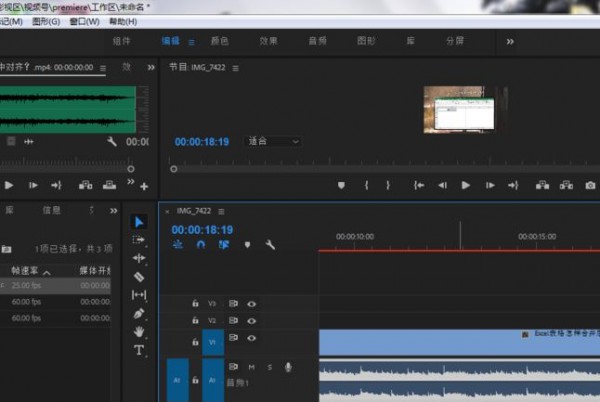This screenshot has height=402, width=600.
Task: Click the Extract button in program monitor
Action: click(x=566, y=186)
